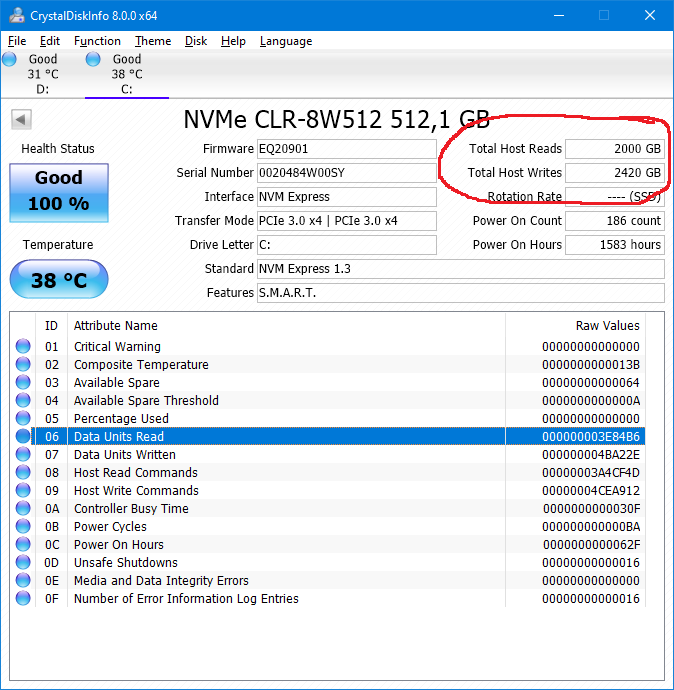
Task: Open the Language menu
Action: pyautogui.click(x=285, y=41)
